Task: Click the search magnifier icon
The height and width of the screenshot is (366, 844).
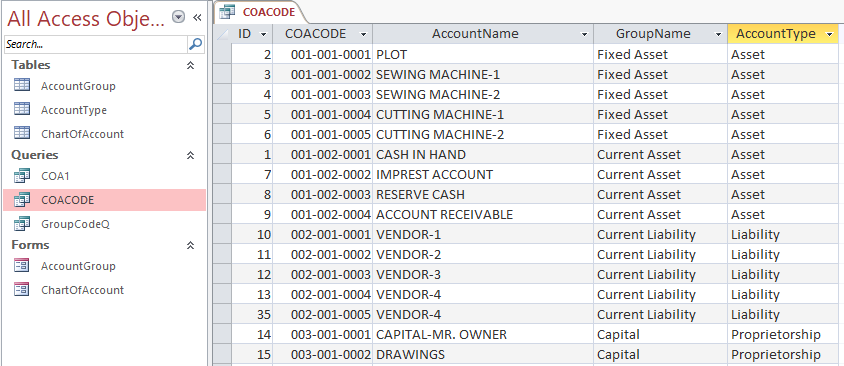Action: (x=195, y=44)
